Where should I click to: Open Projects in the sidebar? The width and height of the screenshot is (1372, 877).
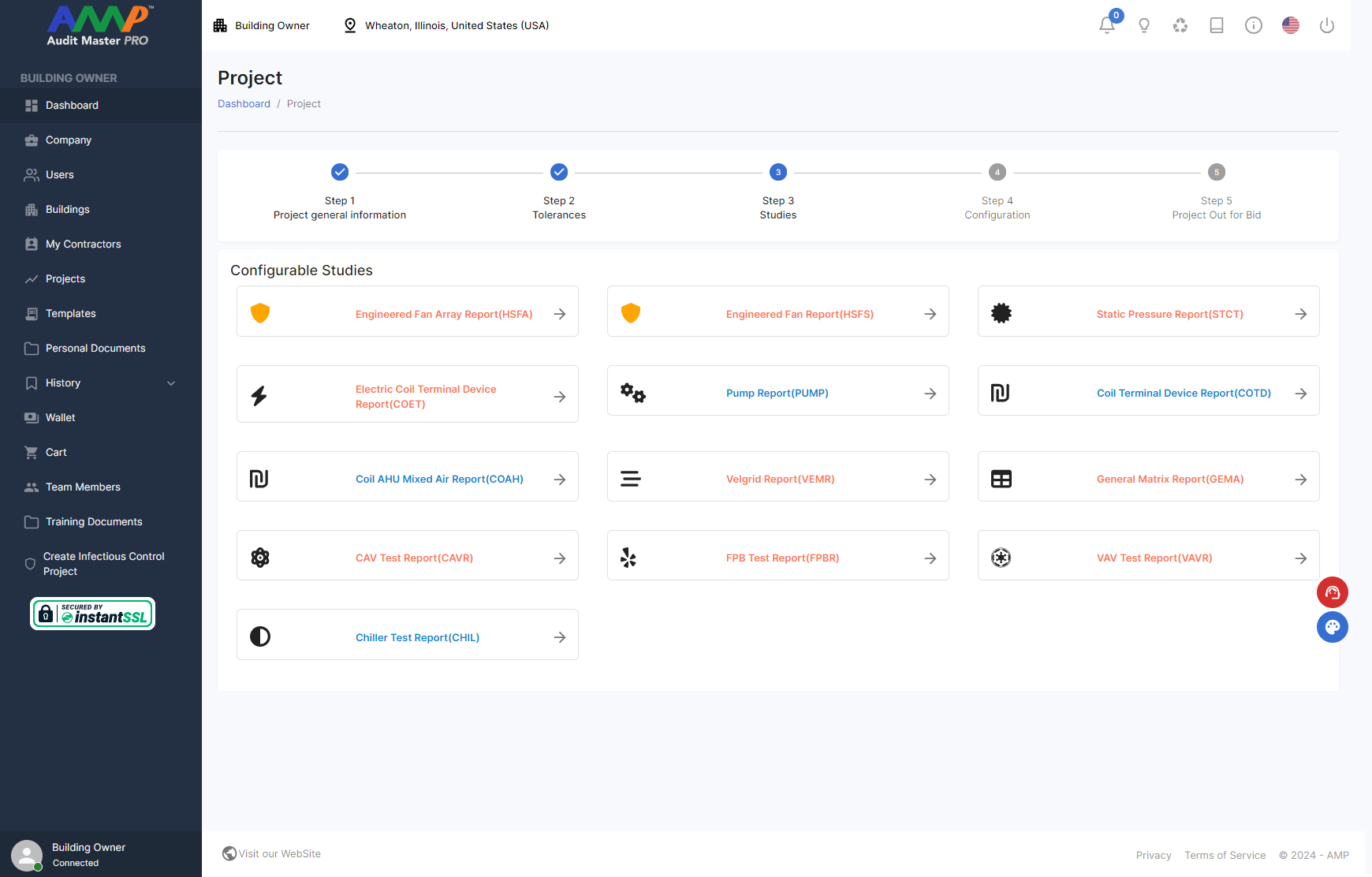tap(65, 278)
